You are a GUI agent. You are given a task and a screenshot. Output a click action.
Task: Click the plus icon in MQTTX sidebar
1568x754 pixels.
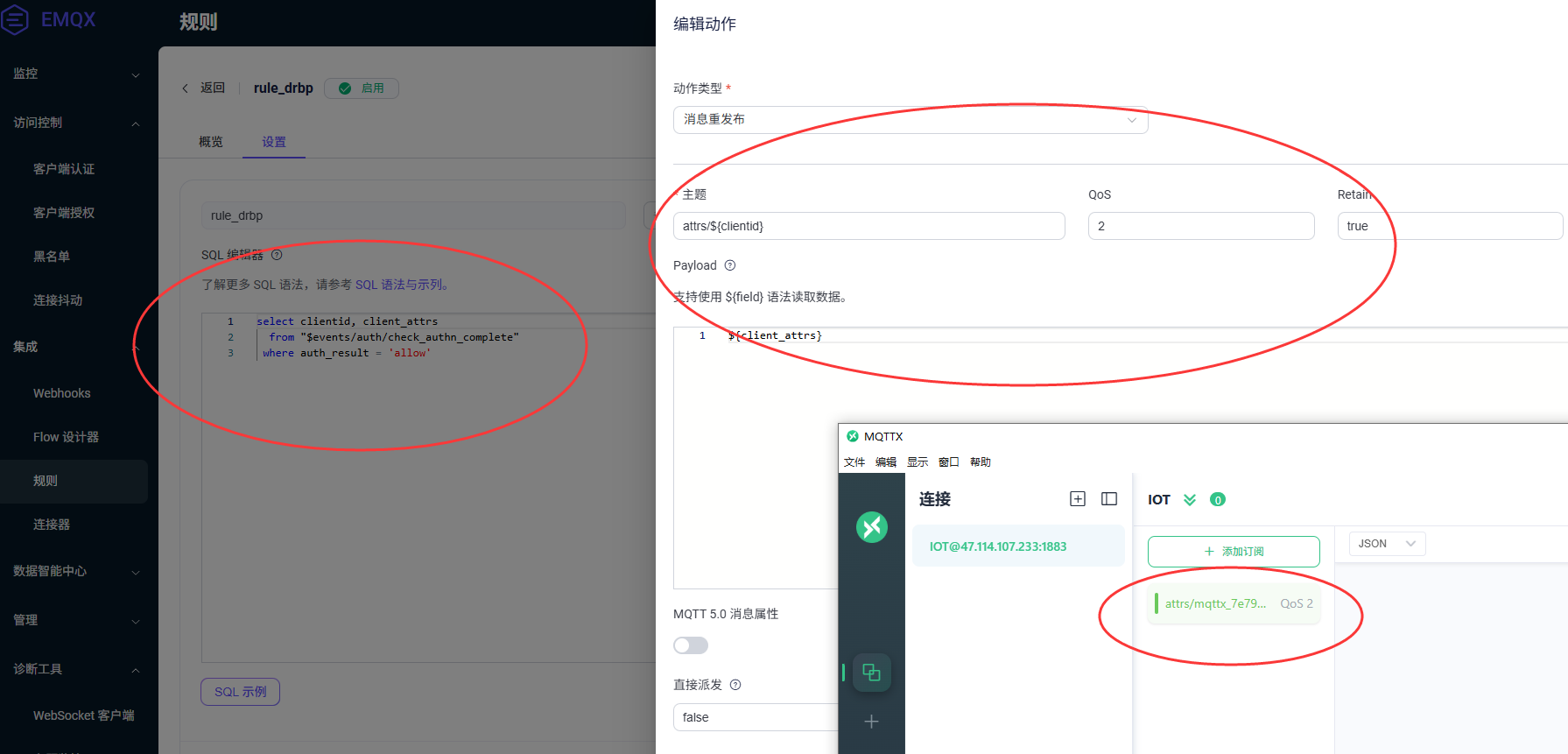coord(871,722)
